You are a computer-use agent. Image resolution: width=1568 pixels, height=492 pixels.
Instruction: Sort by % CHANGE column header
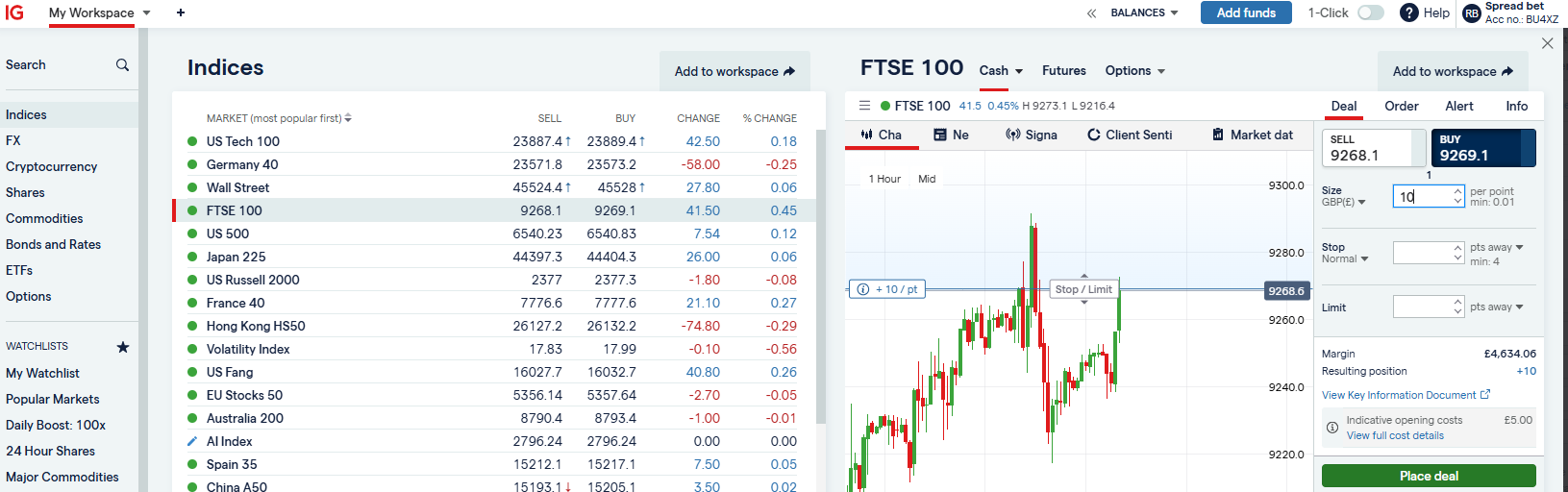tap(769, 118)
